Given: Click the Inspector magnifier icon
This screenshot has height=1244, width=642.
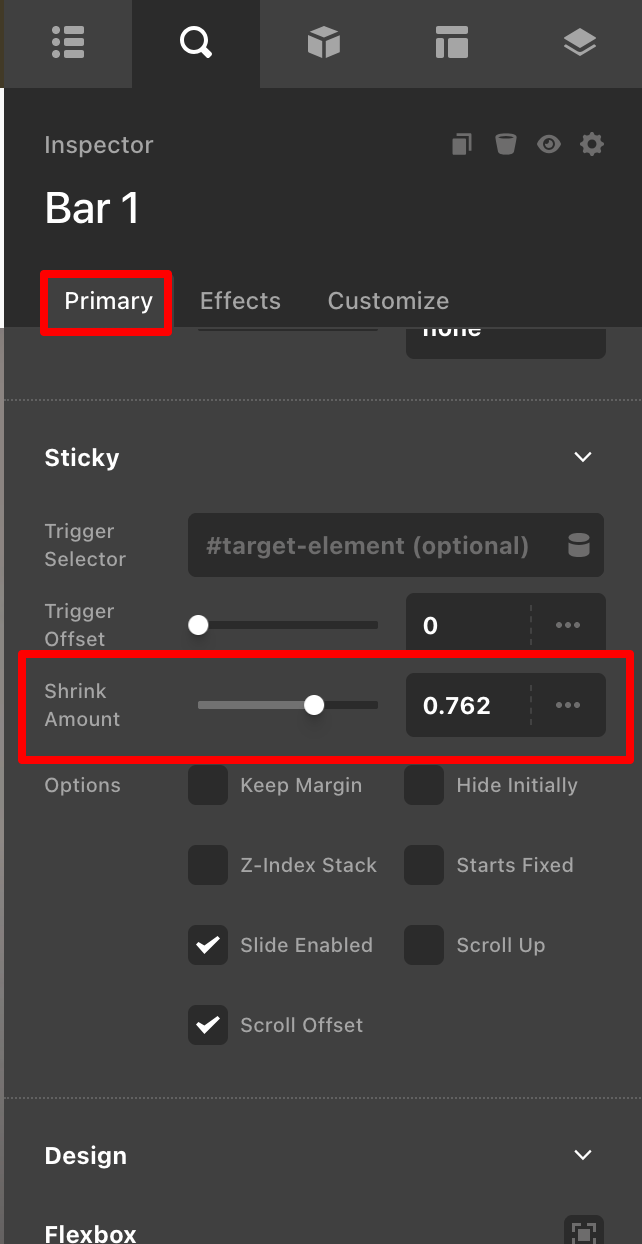Looking at the screenshot, I should pyautogui.click(x=195, y=43).
